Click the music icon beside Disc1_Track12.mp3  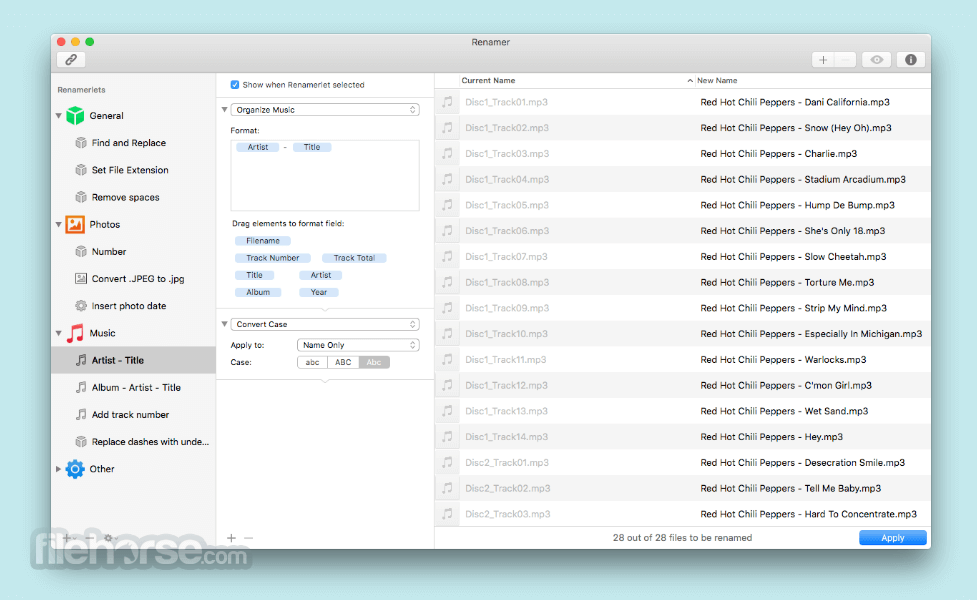click(447, 385)
